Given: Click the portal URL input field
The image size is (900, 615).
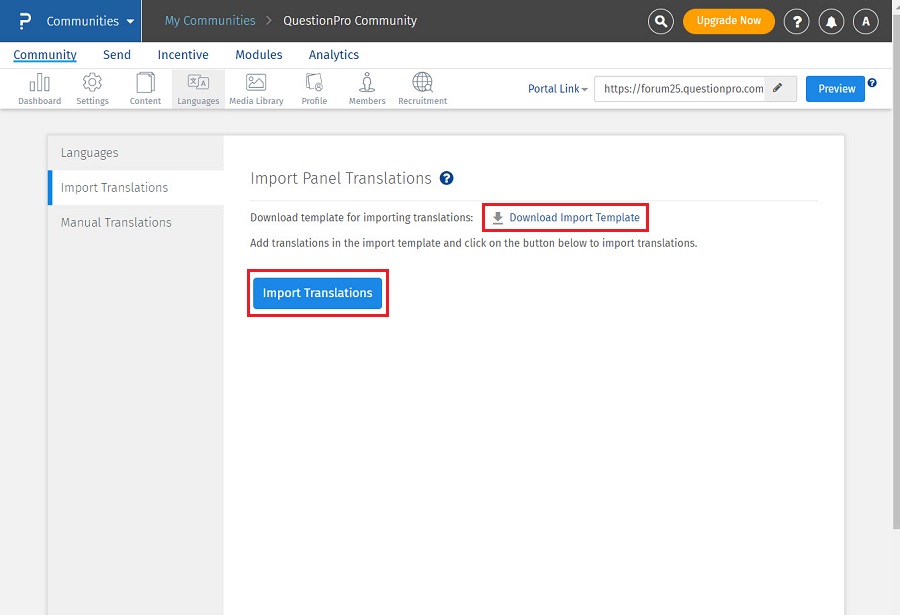Looking at the screenshot, I should coord(680,89).
